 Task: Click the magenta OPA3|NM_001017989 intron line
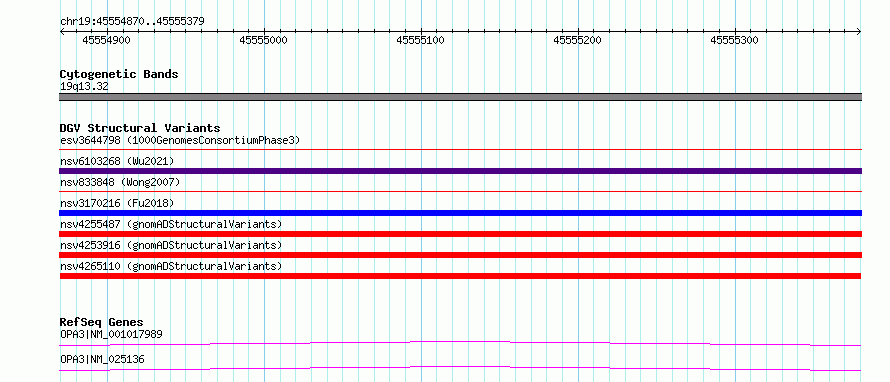point(460,343)
